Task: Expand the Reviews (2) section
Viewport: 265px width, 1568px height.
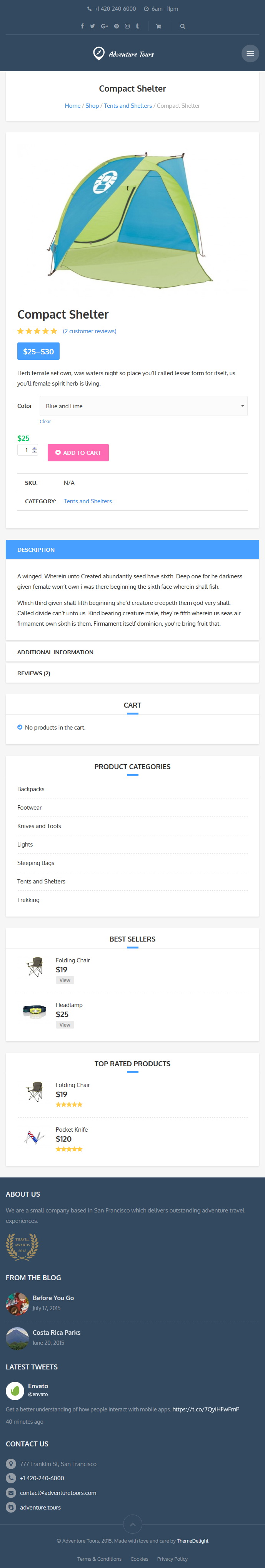Action: click(x=132, y=673)
